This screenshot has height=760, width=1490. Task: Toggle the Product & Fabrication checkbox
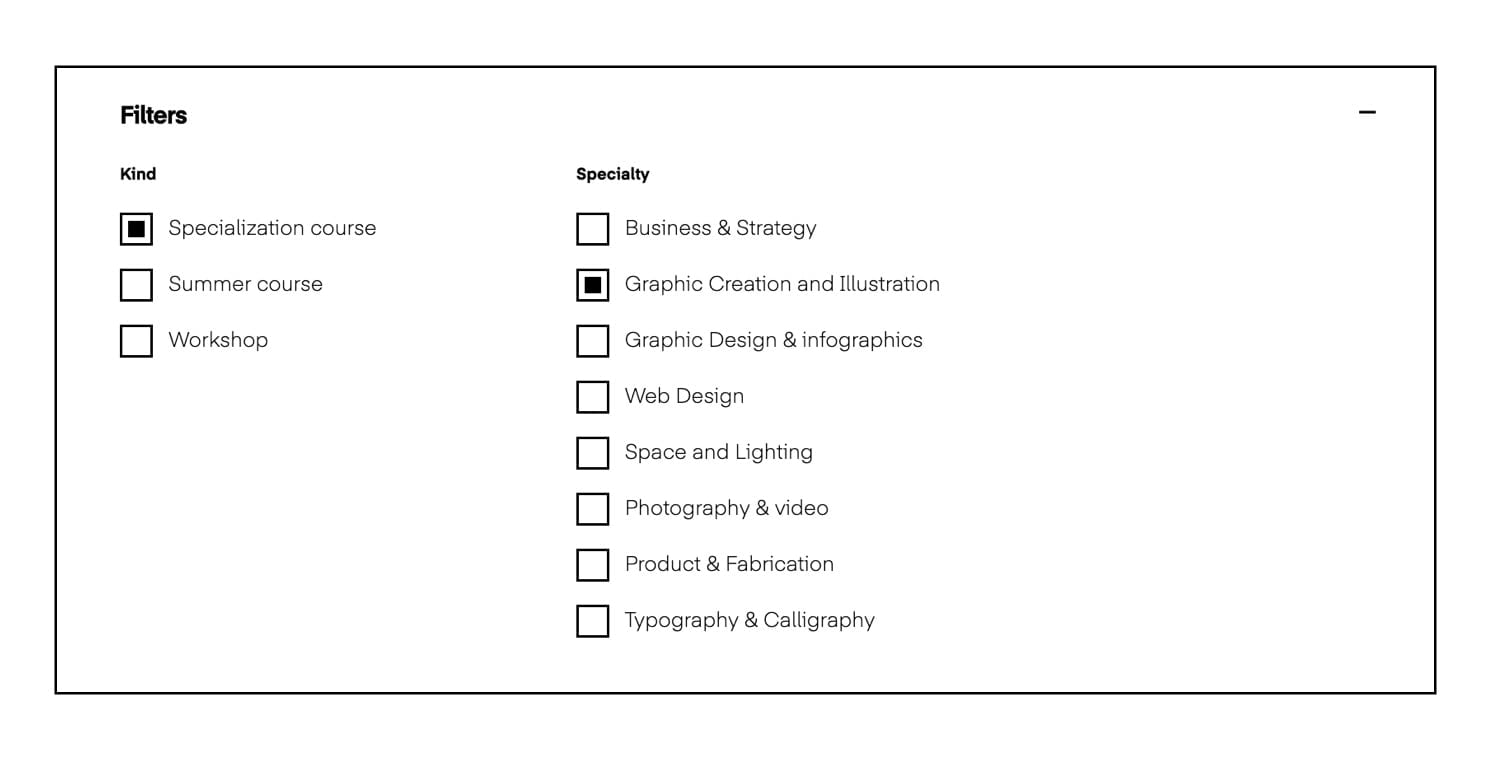click(593, 565)
